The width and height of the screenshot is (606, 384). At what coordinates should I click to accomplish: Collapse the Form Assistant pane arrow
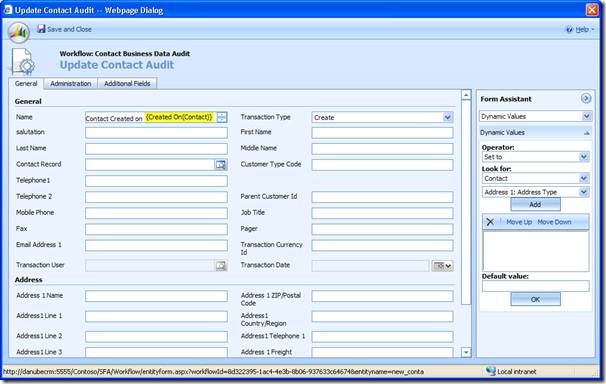[586, 99]
